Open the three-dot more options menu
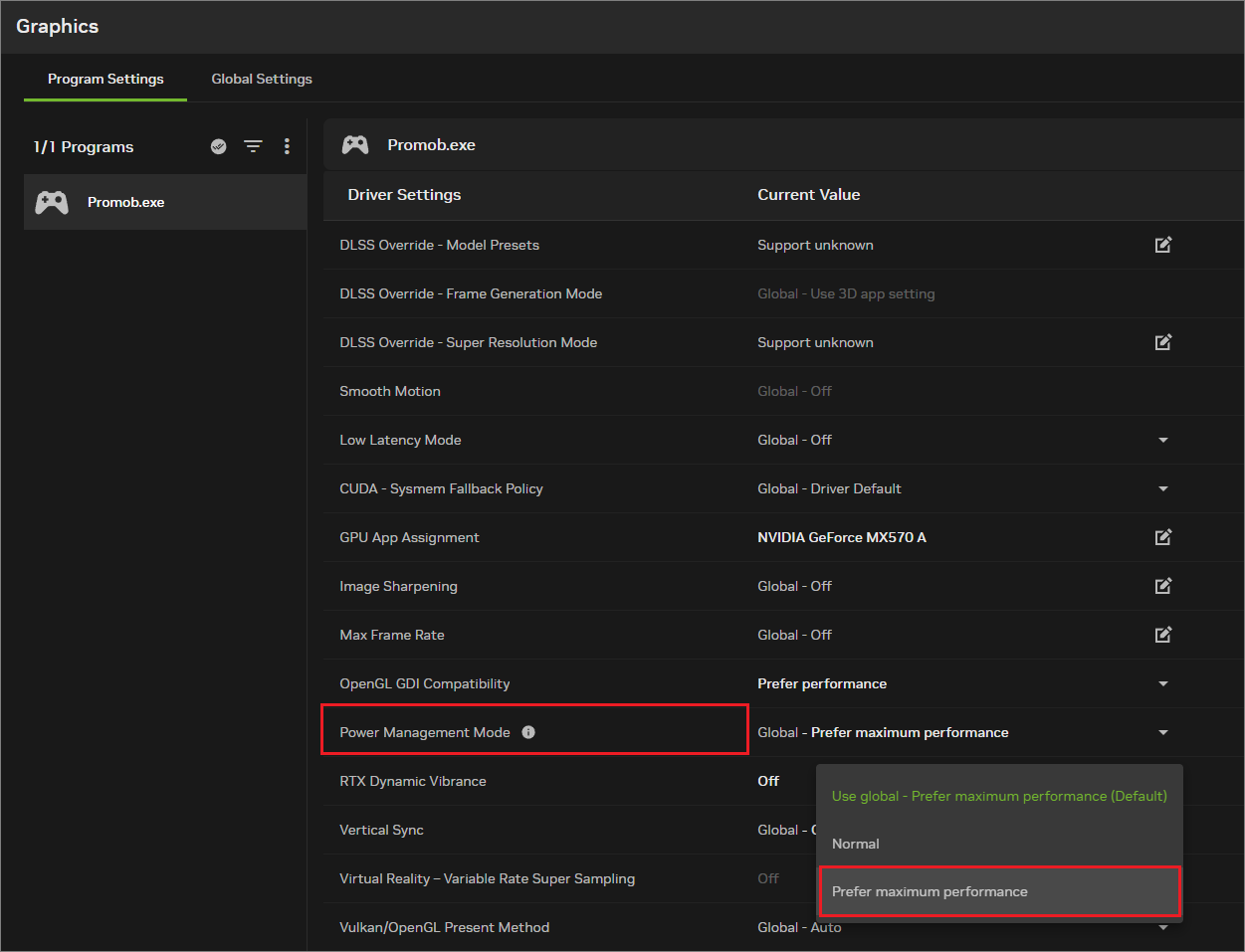Screen dimensions: 1245x952 pos(287,146)
